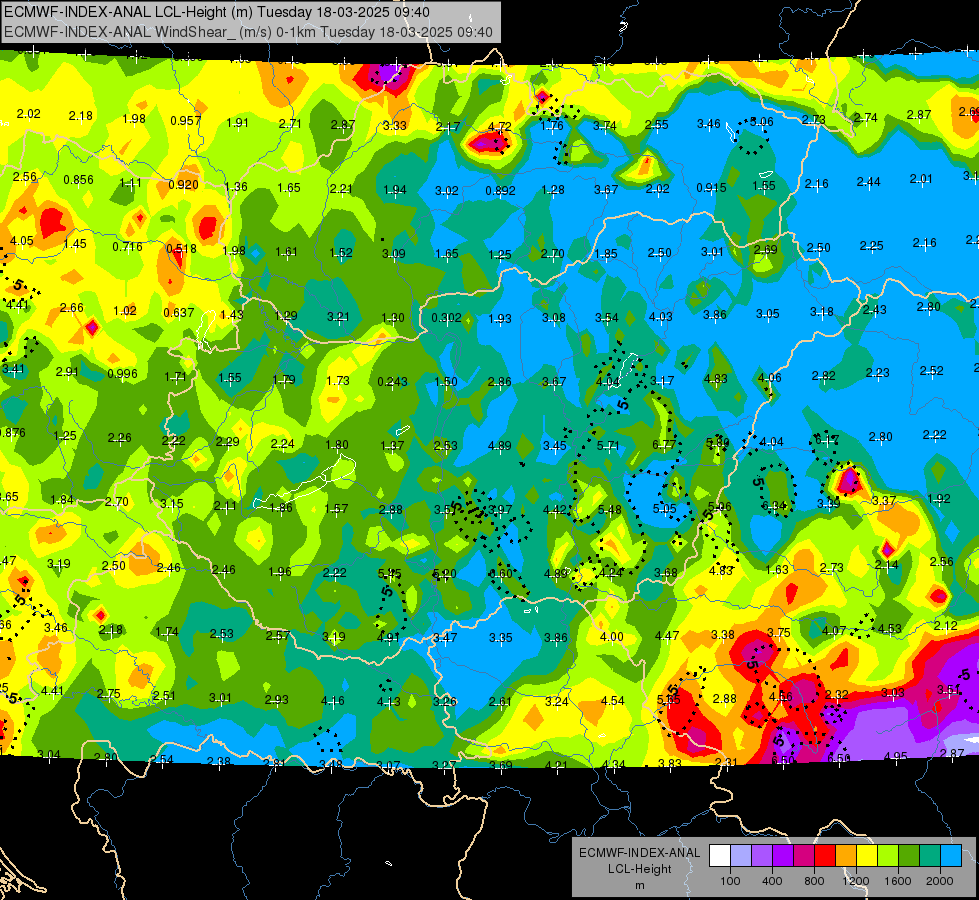Click the legend tick label 2000
This screenshot has height=900, width=979.
click(939, 881)
